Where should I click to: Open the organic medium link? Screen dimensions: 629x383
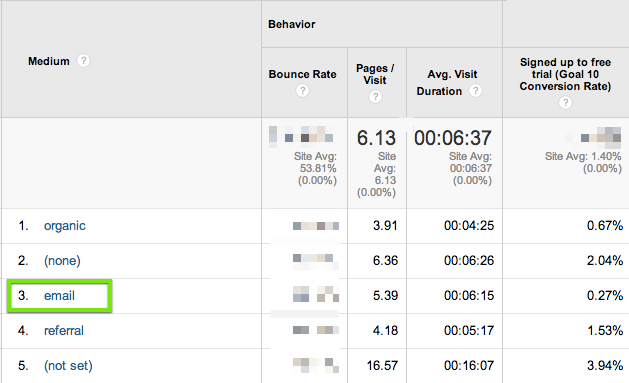click(65, 226)
